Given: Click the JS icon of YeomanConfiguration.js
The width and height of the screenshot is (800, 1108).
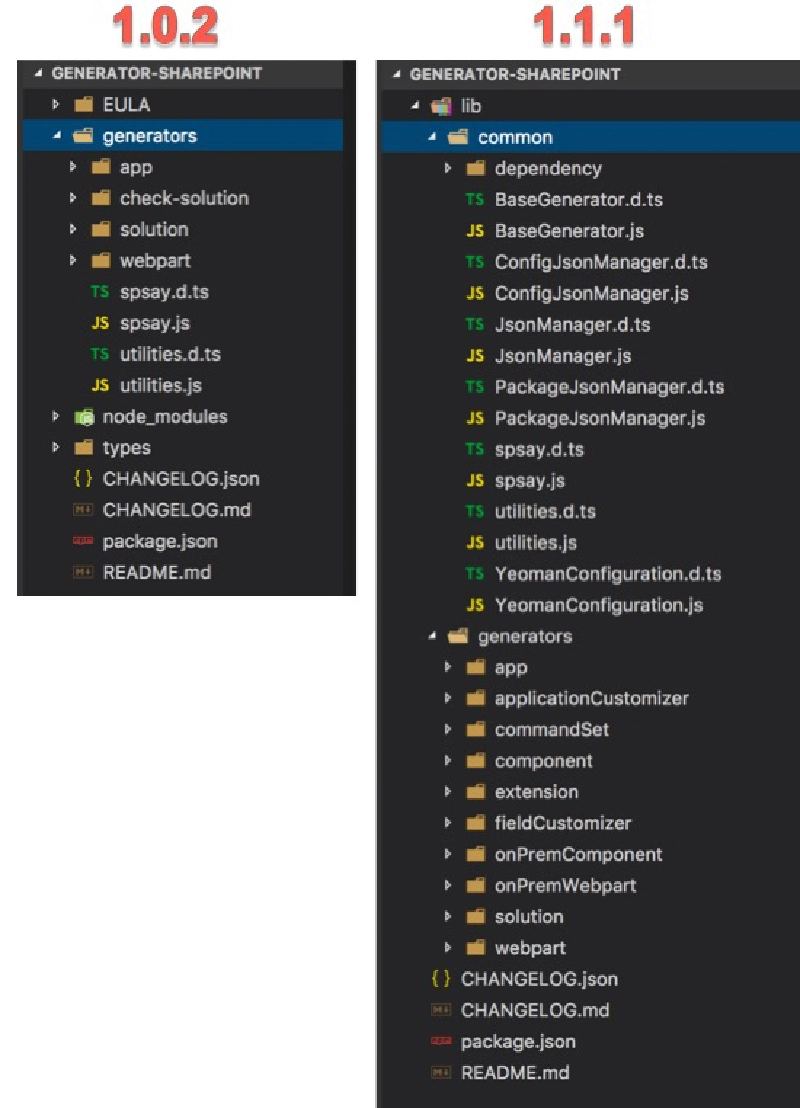Looking at the screenshot, I should 475,605.
